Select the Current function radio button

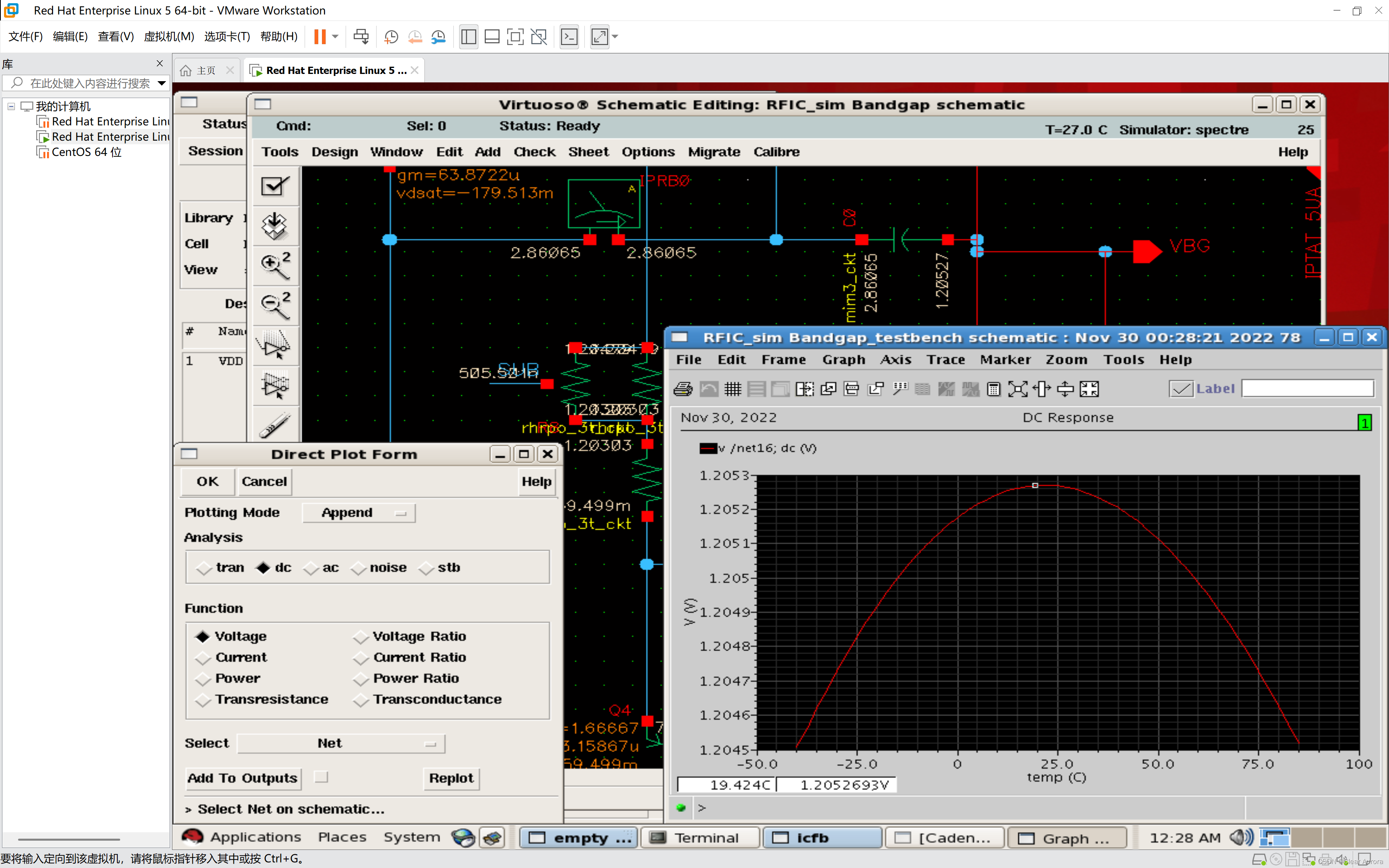(203, 658)
